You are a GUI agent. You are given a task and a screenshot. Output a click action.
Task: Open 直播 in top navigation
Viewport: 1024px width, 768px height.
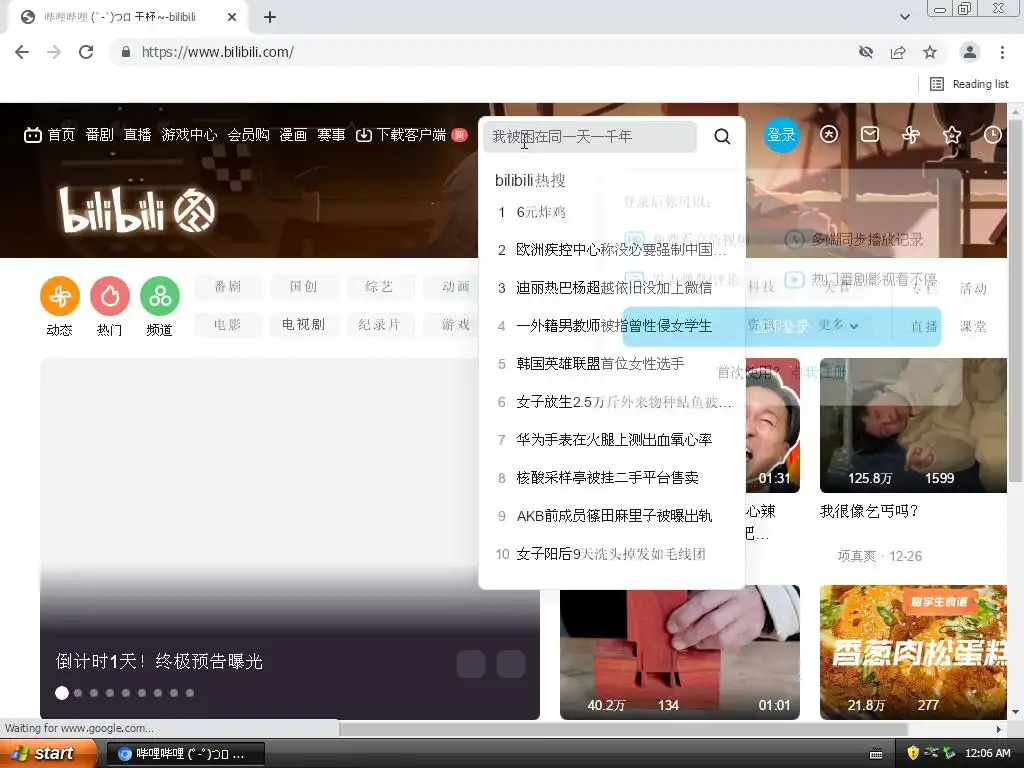tap(137, 135)
